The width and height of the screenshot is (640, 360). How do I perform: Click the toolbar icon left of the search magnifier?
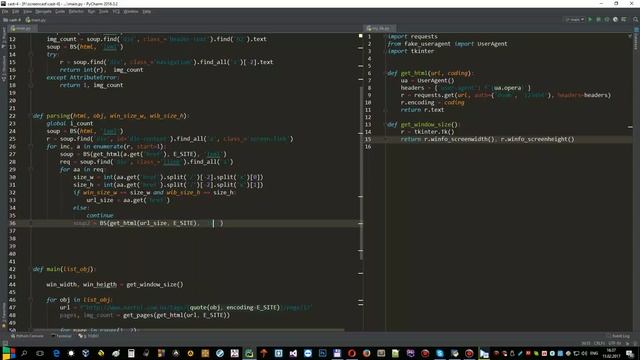click(x=624, y=20)
